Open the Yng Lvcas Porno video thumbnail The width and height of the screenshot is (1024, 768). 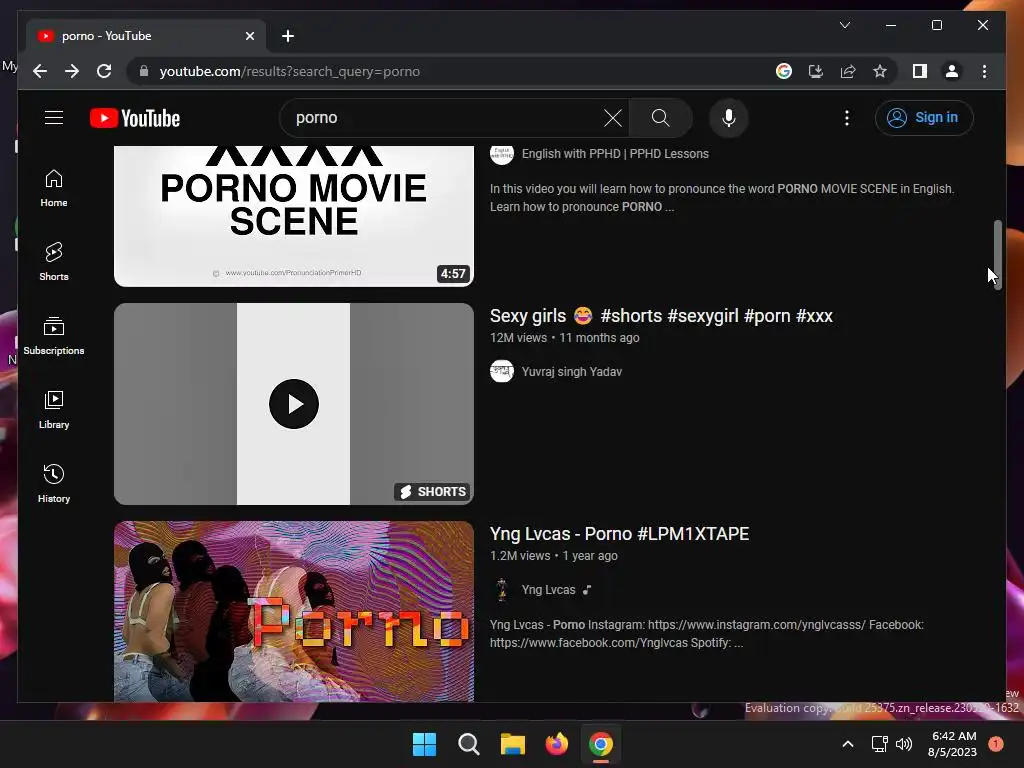tap(294, 611)
